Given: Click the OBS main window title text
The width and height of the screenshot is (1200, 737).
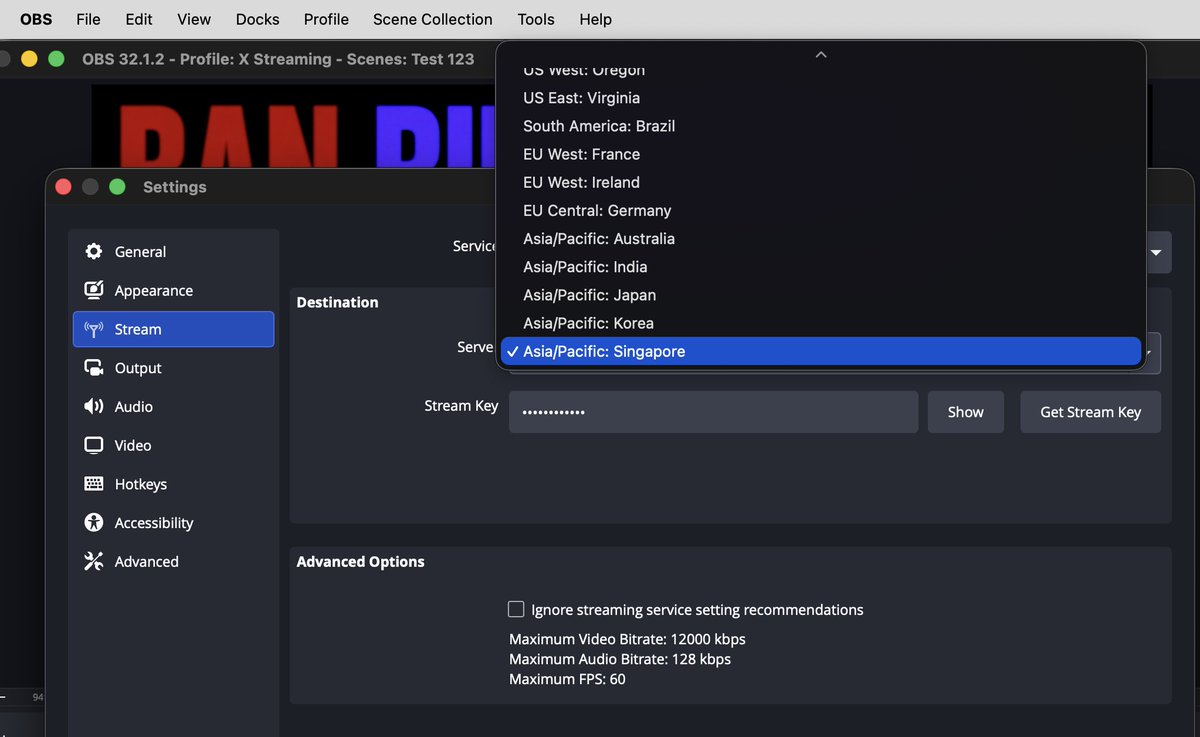Looking at the screenshot, I should 278,59.
